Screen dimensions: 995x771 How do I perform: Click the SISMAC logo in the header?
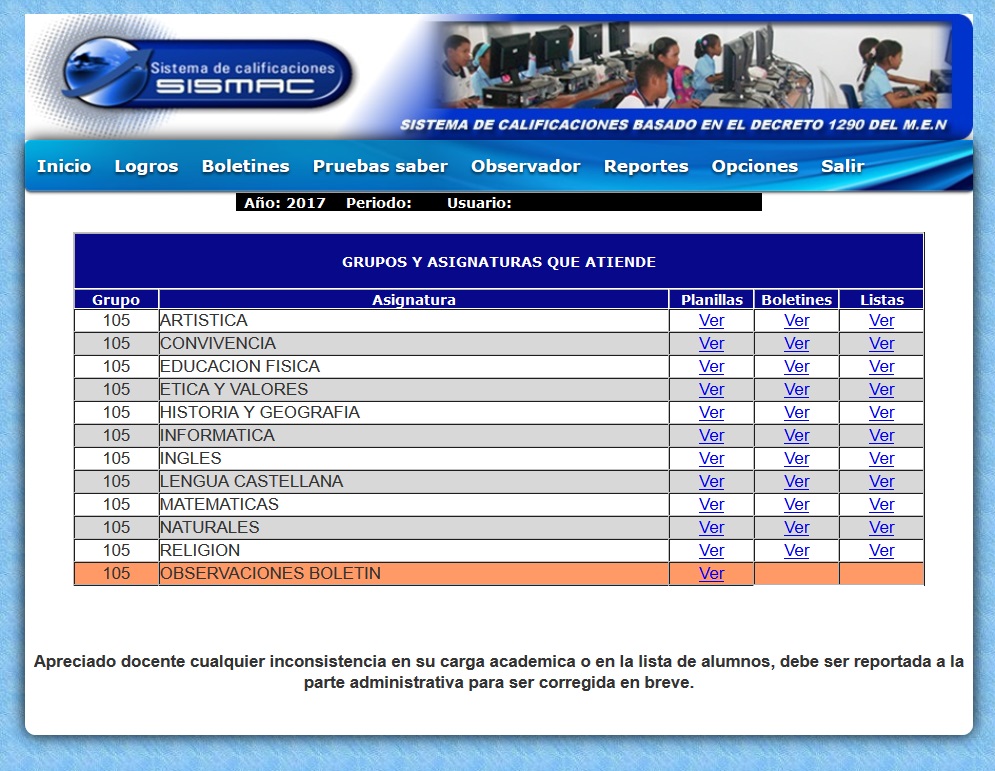tap(207, 75)
